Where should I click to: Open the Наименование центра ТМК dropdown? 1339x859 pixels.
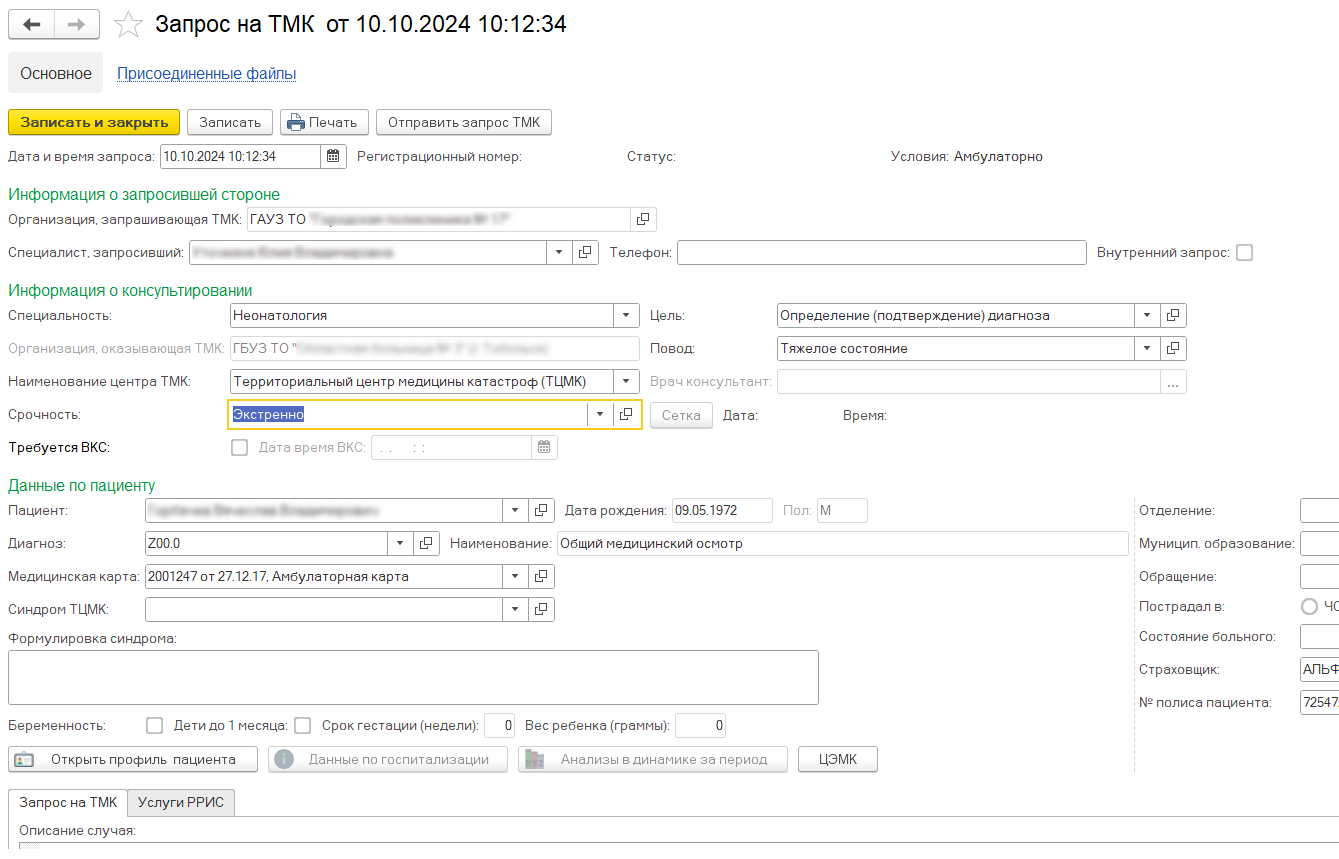click(x=626, y=382)
